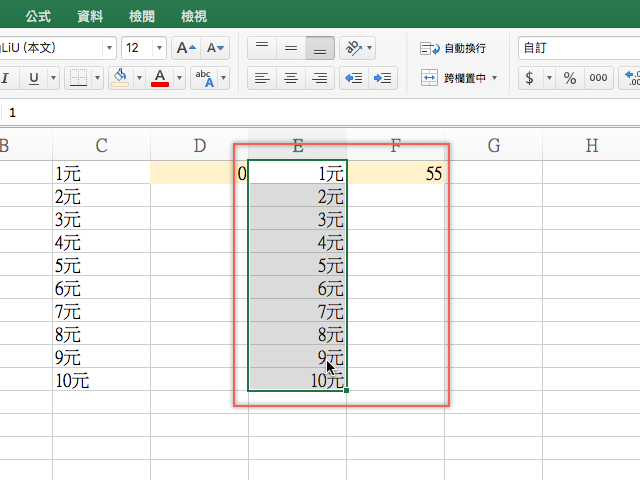
Task: Apply currency format with $ icon
Action: pyautogui.click(x=529, y=78)
